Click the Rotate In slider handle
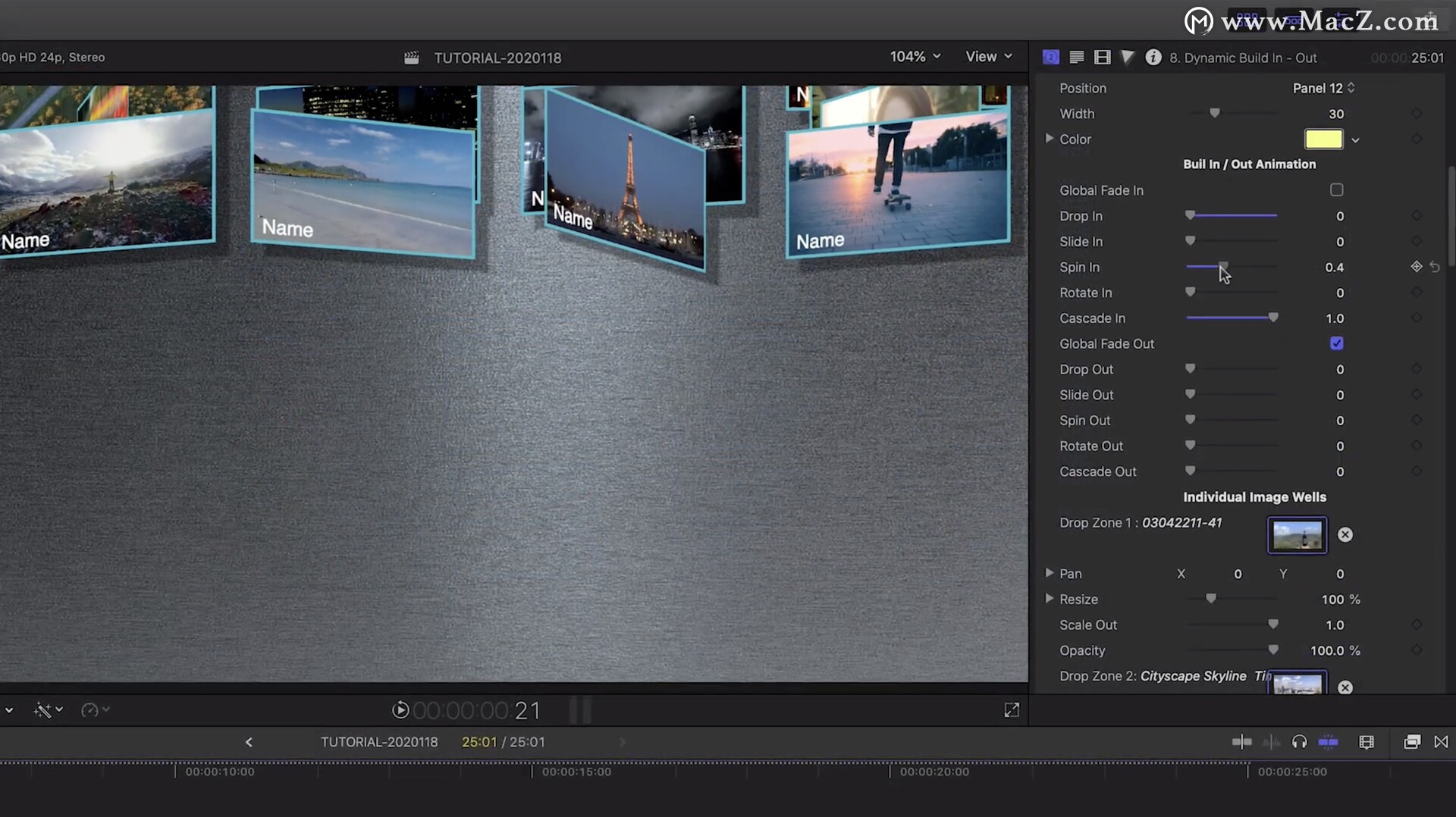Image resolution: width=1456 pixels, height=817 pixels. 1191,293
